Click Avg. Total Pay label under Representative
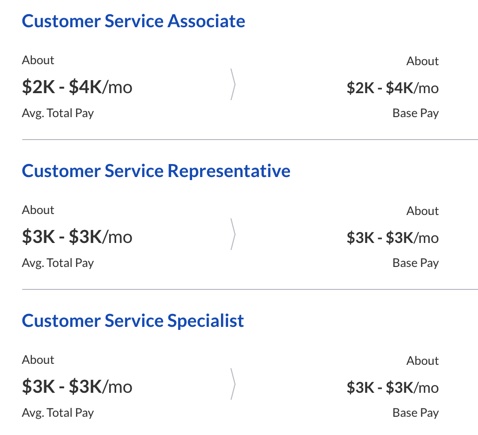Screen dimensions: 478x435 click(58, 263)
